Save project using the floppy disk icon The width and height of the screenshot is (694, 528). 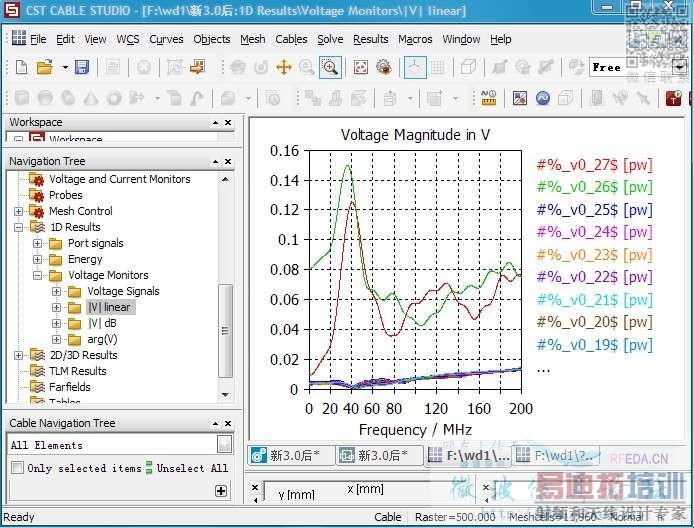click(82, 67)
